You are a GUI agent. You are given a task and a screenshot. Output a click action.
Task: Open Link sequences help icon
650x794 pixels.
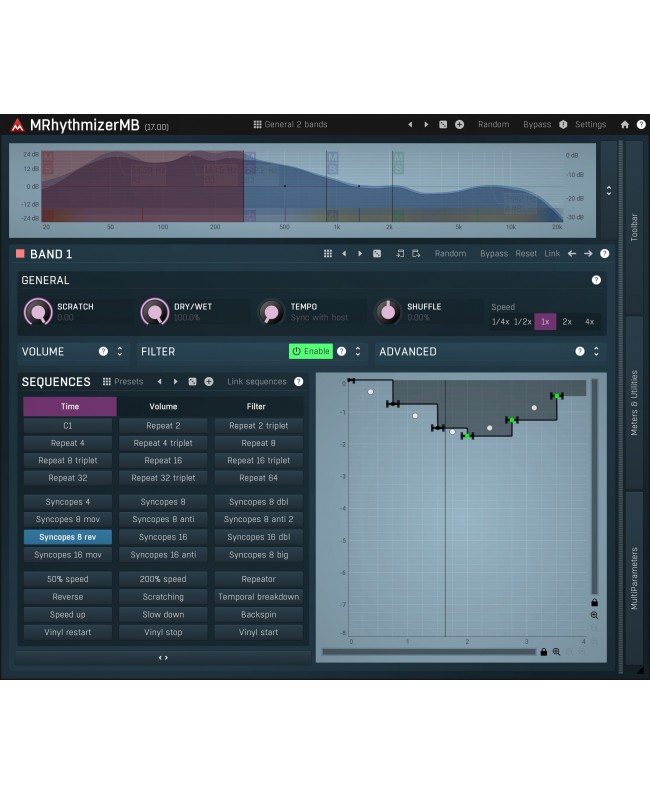[x=299, y=382]
